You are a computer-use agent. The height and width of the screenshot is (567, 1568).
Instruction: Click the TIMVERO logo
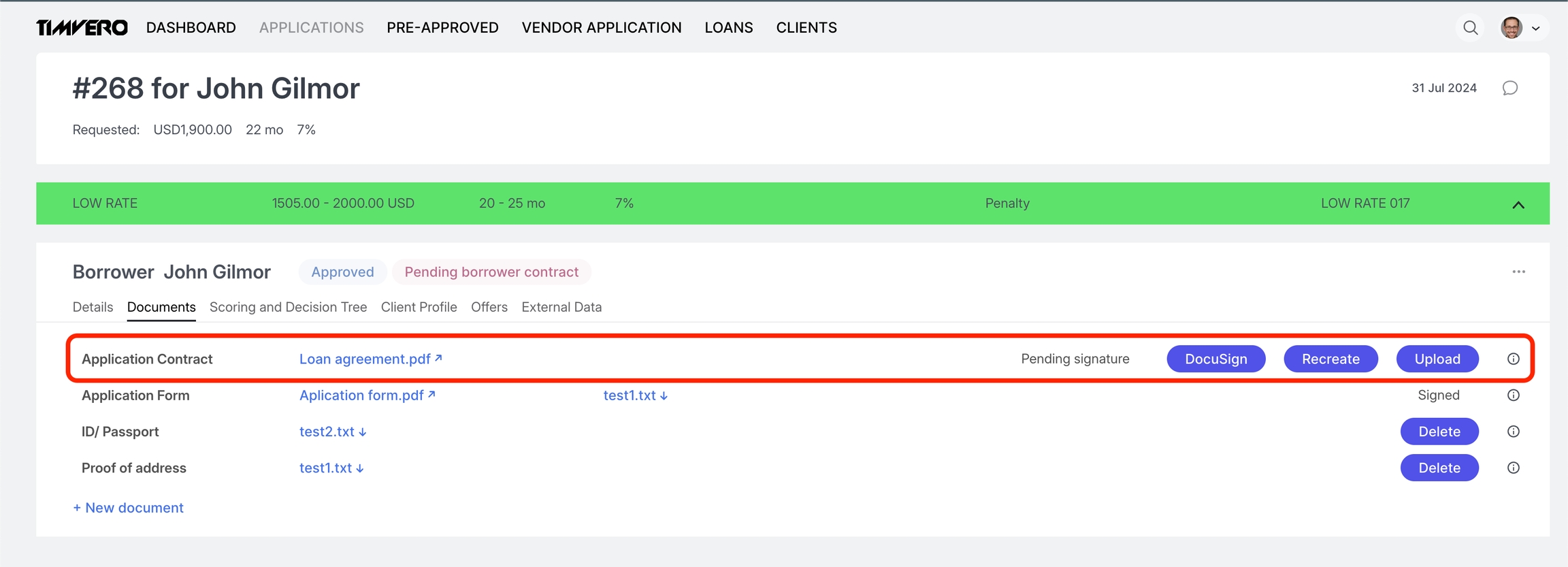[x=82, y=28]
